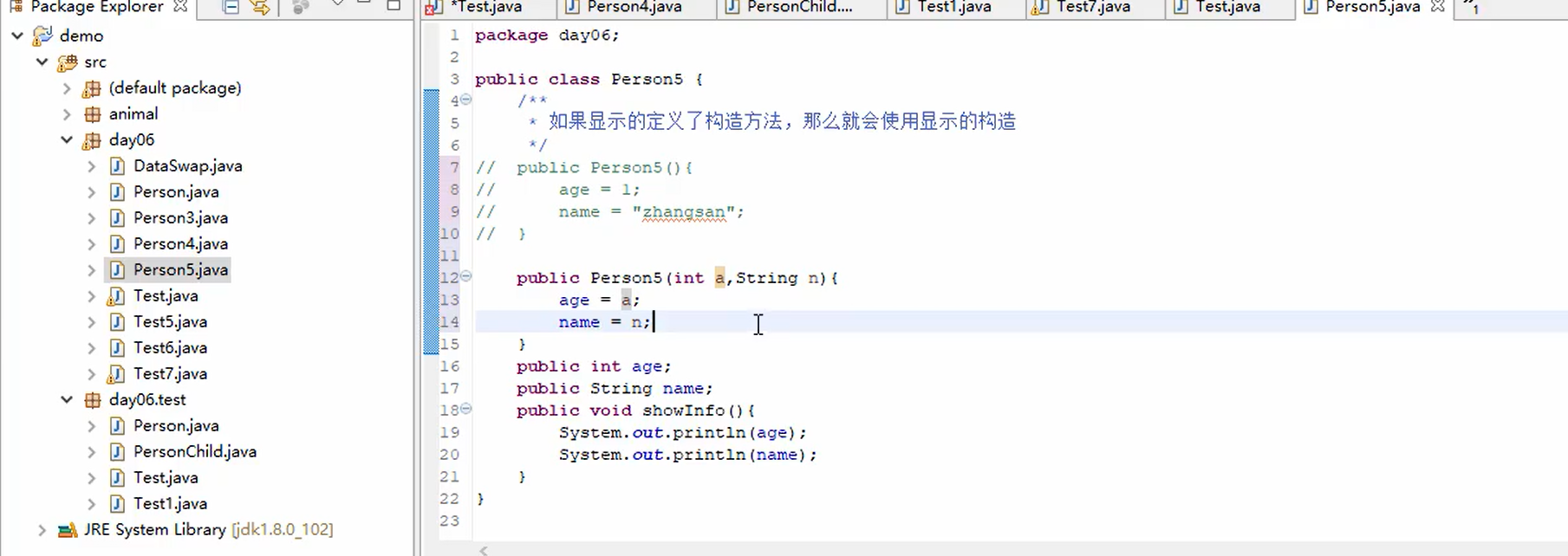Select Person.java under day06
The image size is (1568, 556).
point(176,191)
